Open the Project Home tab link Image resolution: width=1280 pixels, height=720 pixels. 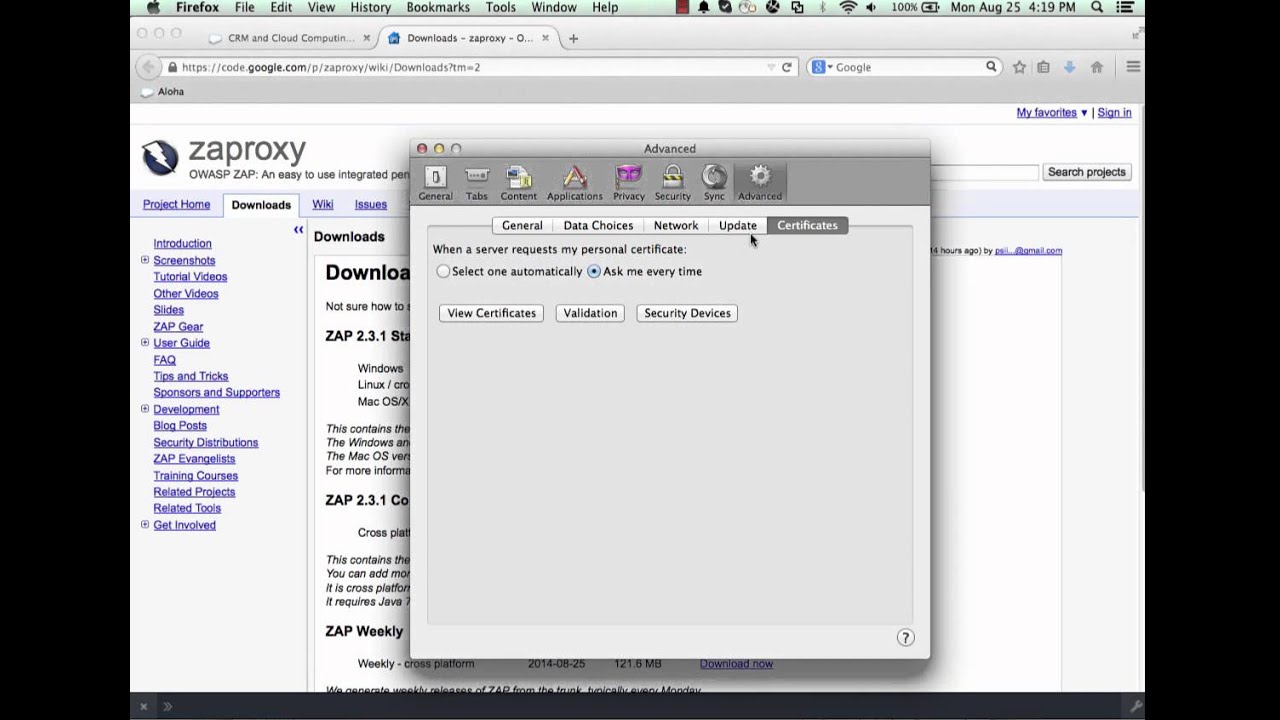(176, 204)
